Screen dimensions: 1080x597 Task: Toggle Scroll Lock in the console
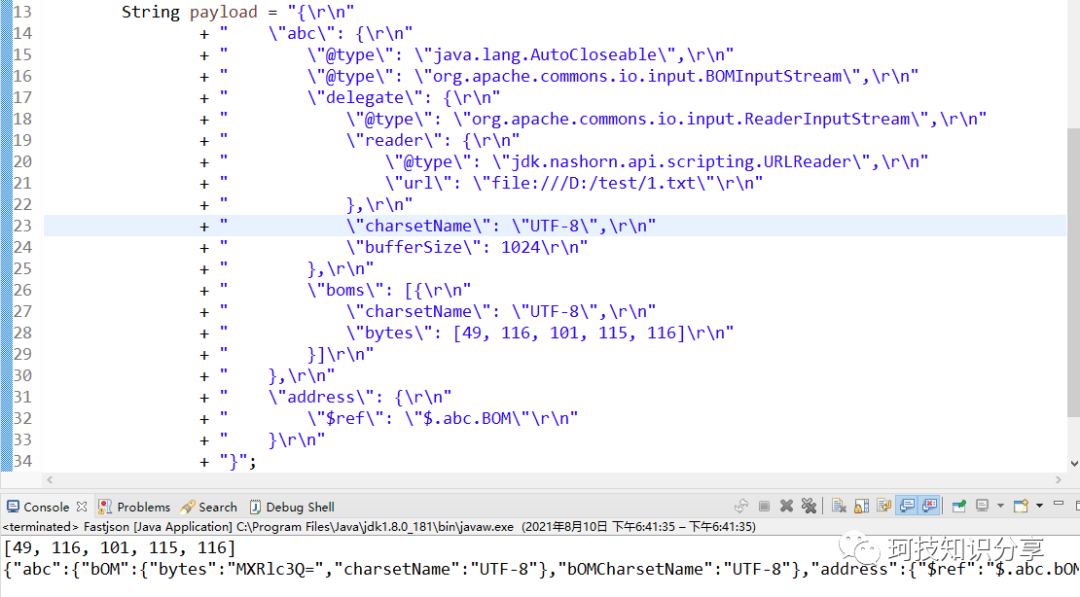pyautogui.click(x=862, y=506)
